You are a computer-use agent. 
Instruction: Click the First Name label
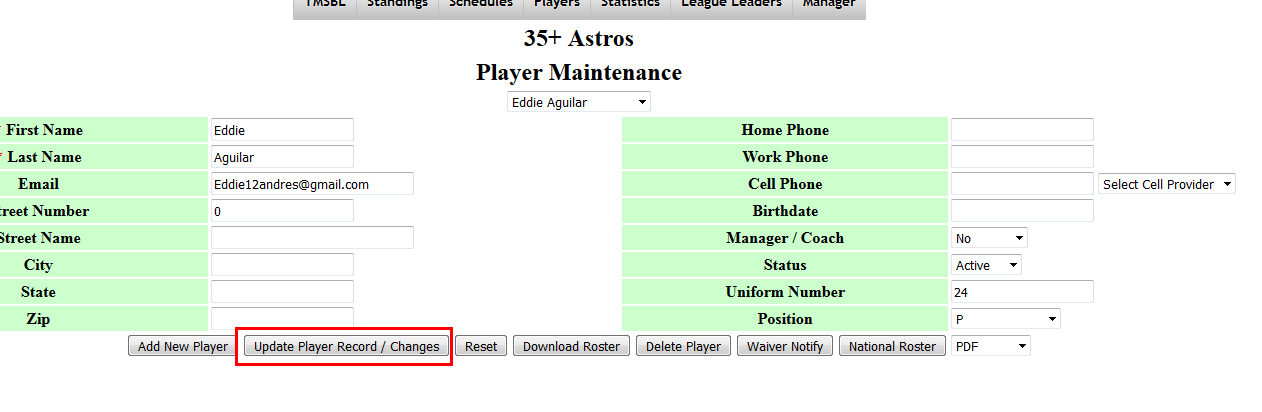44,130
